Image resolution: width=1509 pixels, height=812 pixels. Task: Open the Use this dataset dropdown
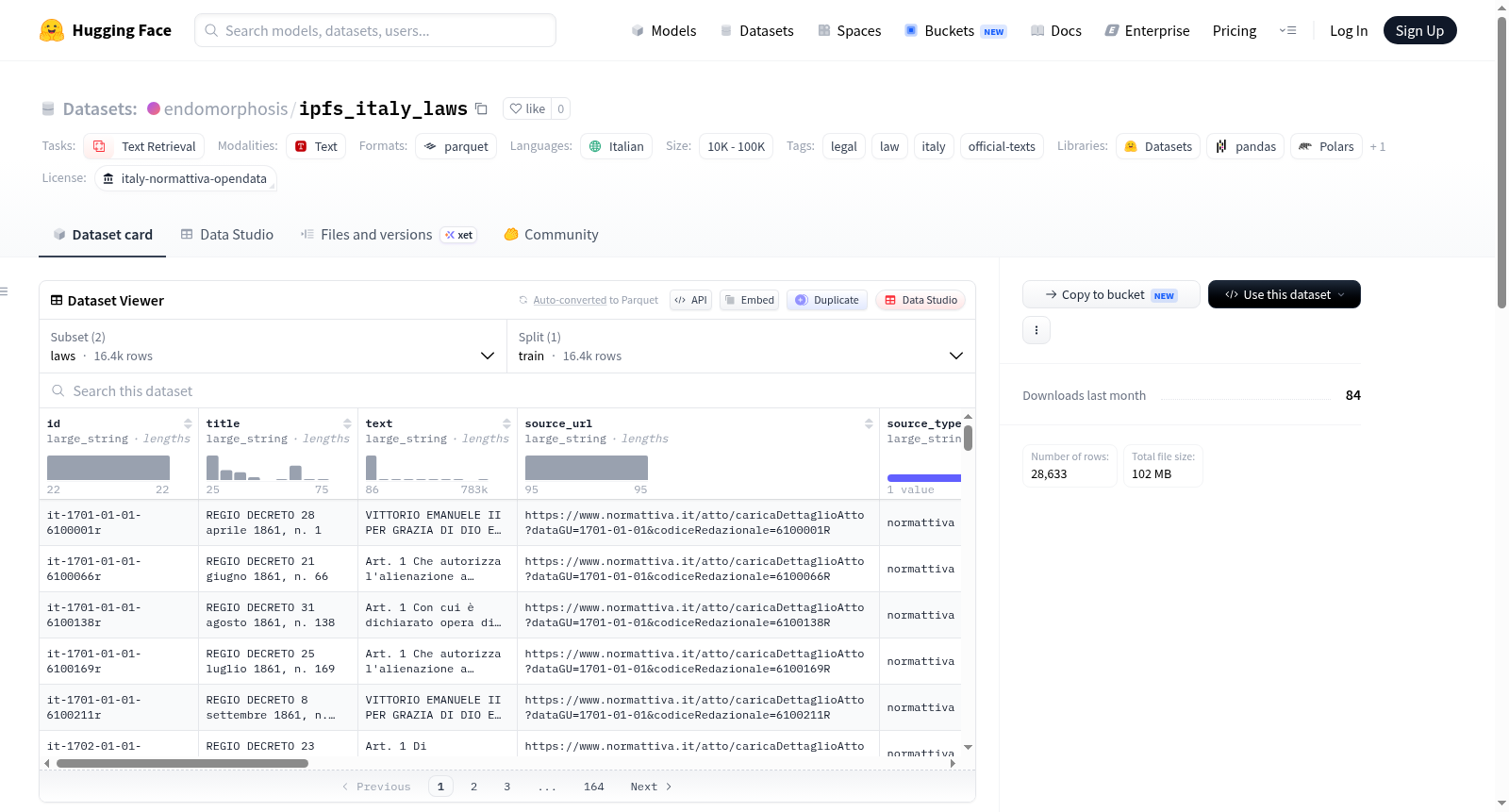tap(1284, 294)
